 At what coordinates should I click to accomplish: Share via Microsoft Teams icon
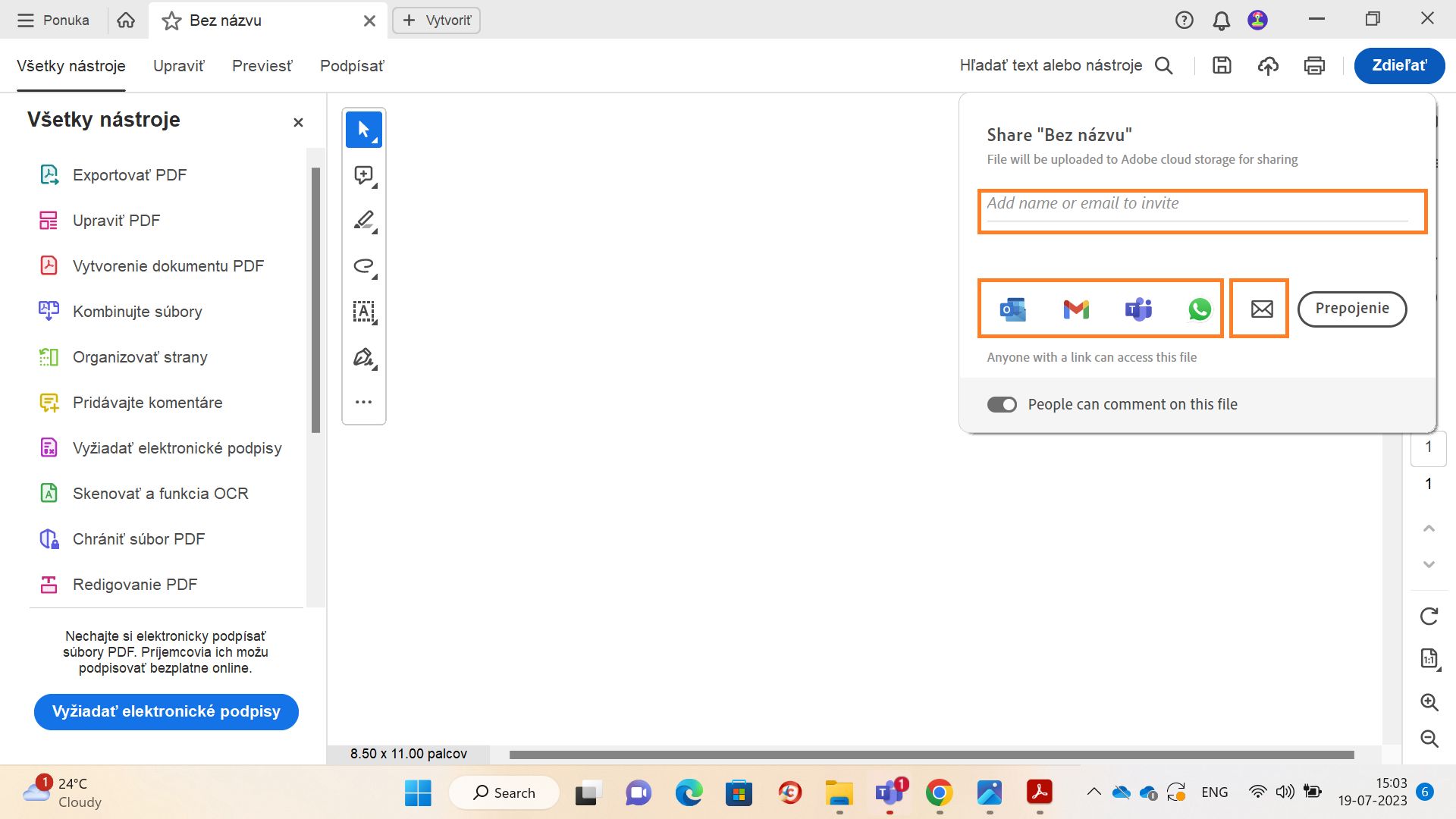[1138, 309]
